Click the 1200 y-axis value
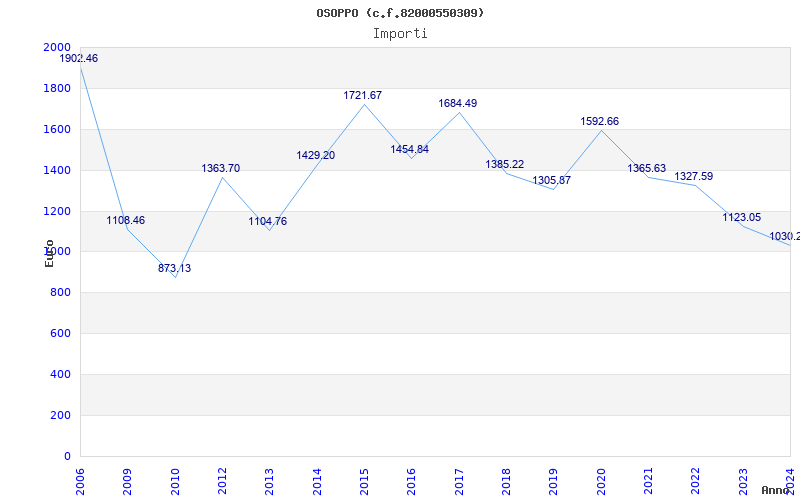This screenshot has width=800, height=500. [x=58, y=211]
